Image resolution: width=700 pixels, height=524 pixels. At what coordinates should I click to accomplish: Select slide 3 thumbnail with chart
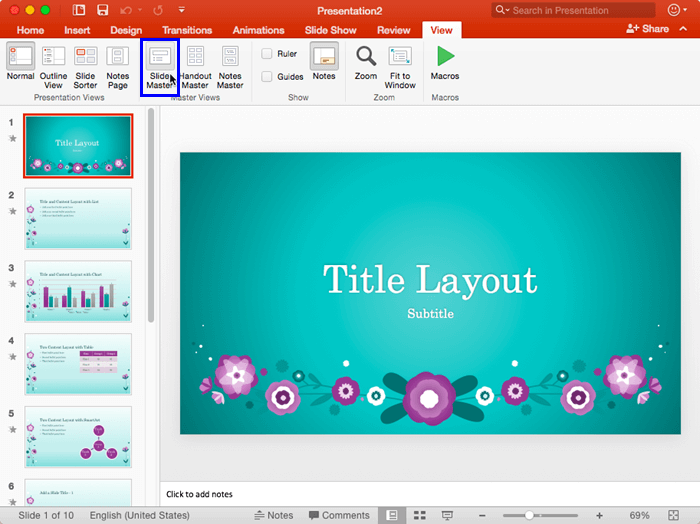[78, 291]
